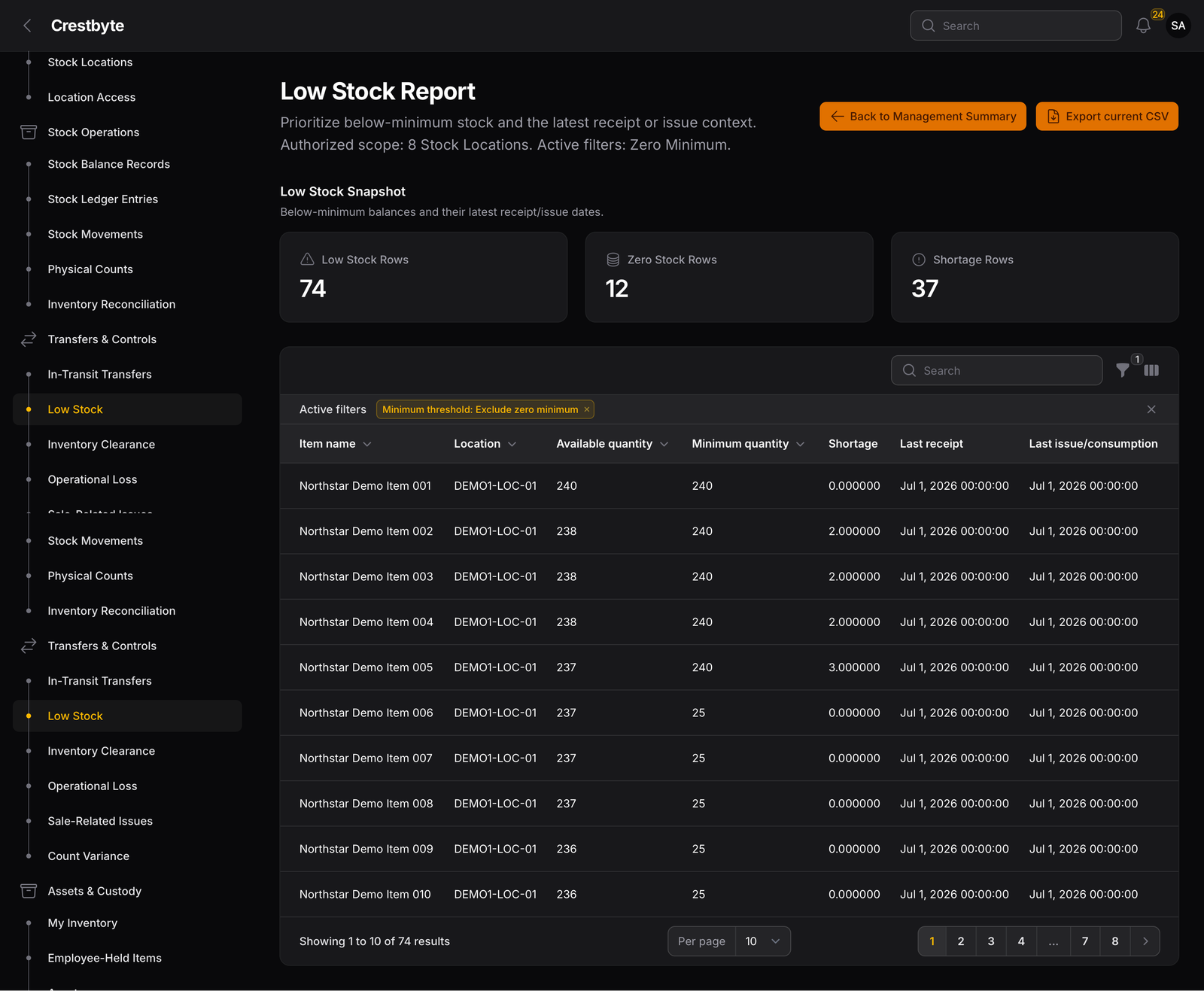The image size is (1204, 991).
Task: Open My Inventory in sidebar
Action: click(x=83, y=923)
